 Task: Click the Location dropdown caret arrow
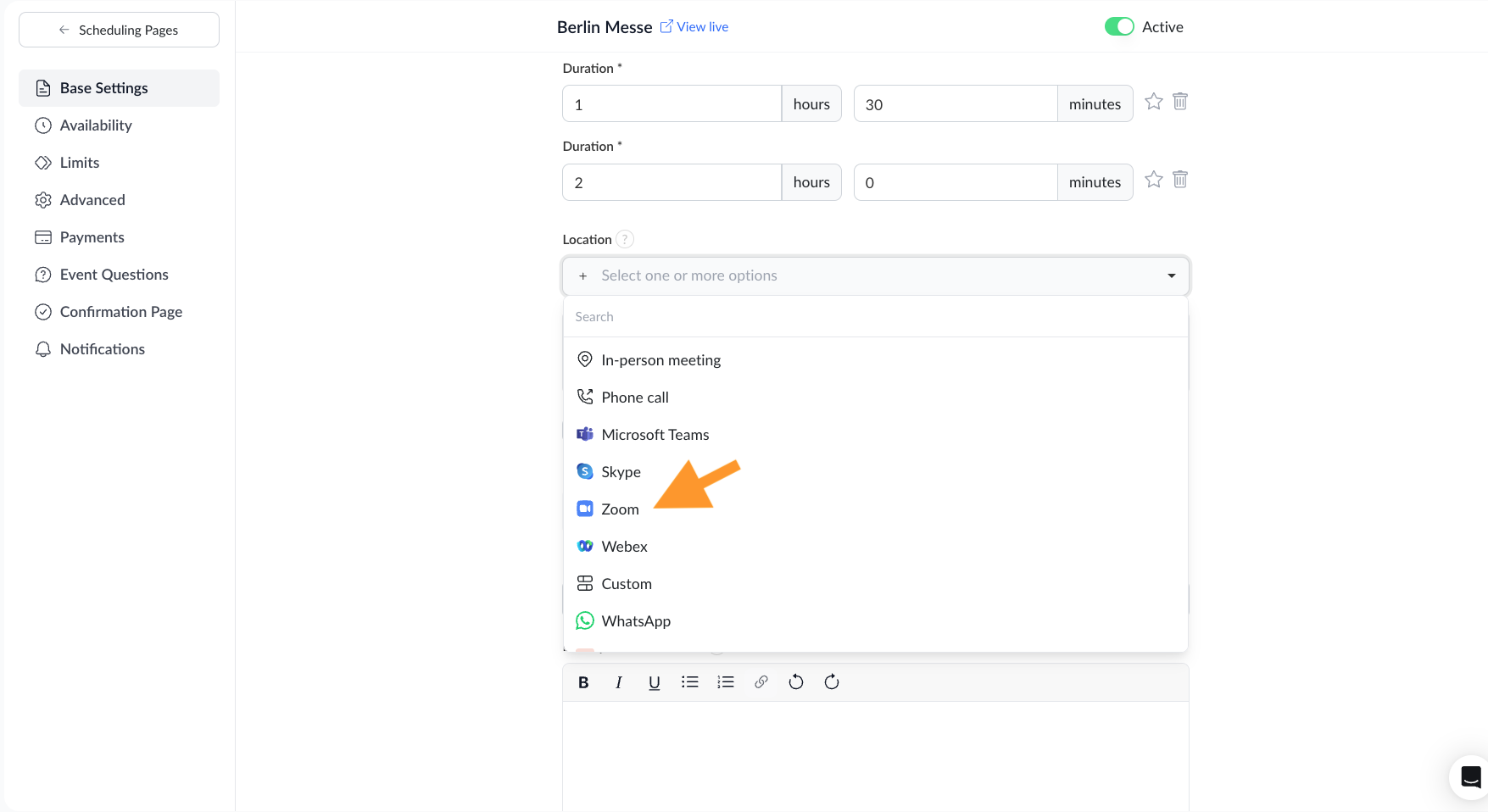pos(1171,275)
